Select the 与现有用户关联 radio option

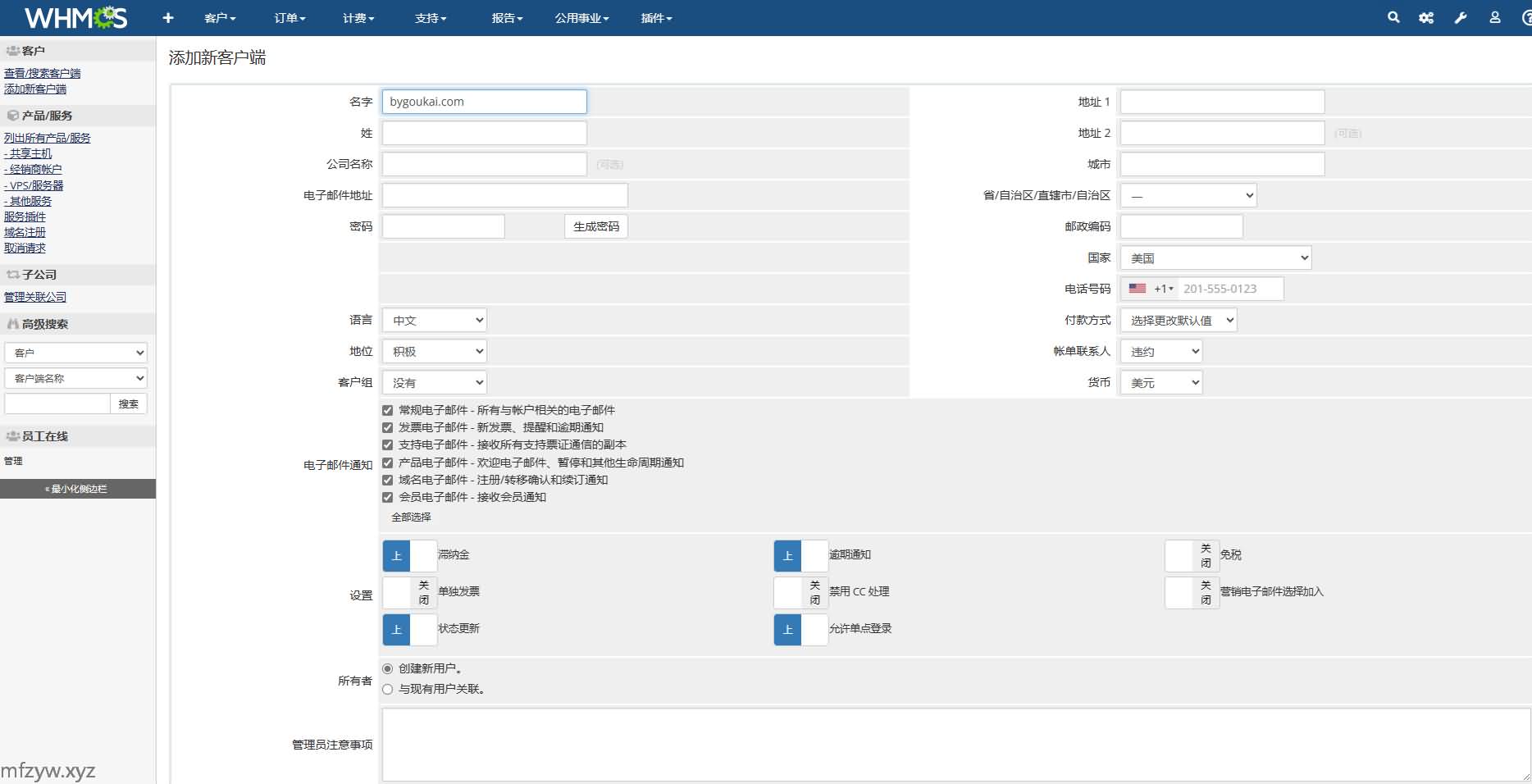pos(388,690)
